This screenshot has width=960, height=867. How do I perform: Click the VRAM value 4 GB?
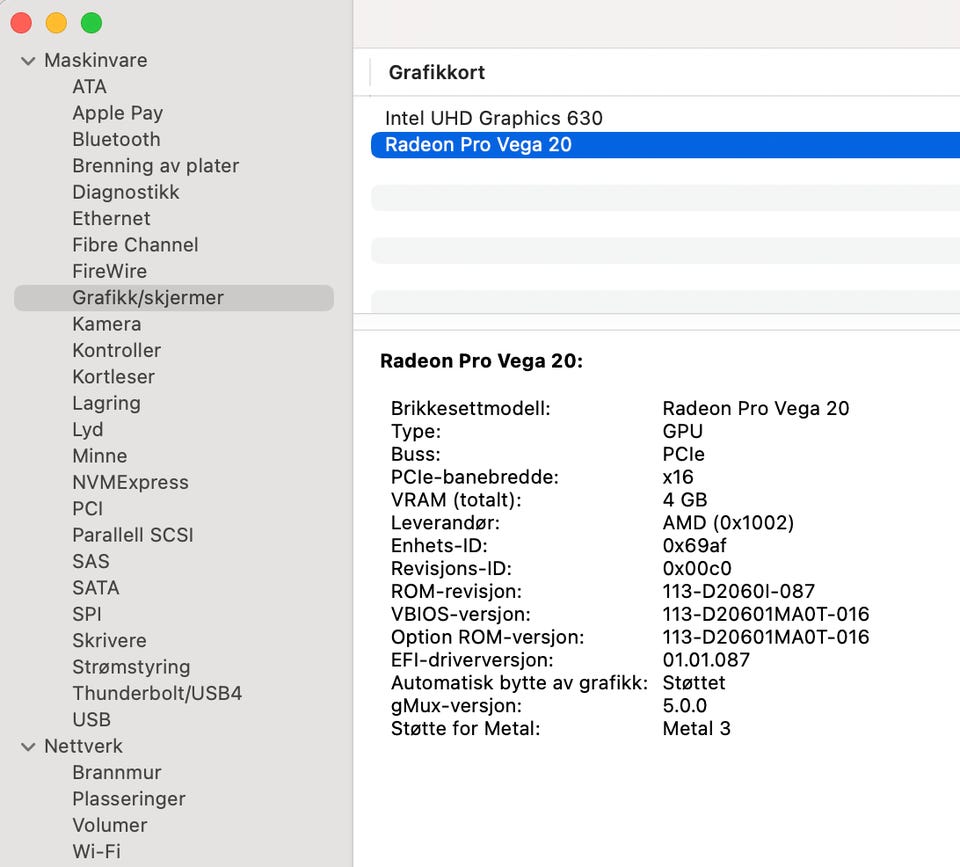coord(684,500)
